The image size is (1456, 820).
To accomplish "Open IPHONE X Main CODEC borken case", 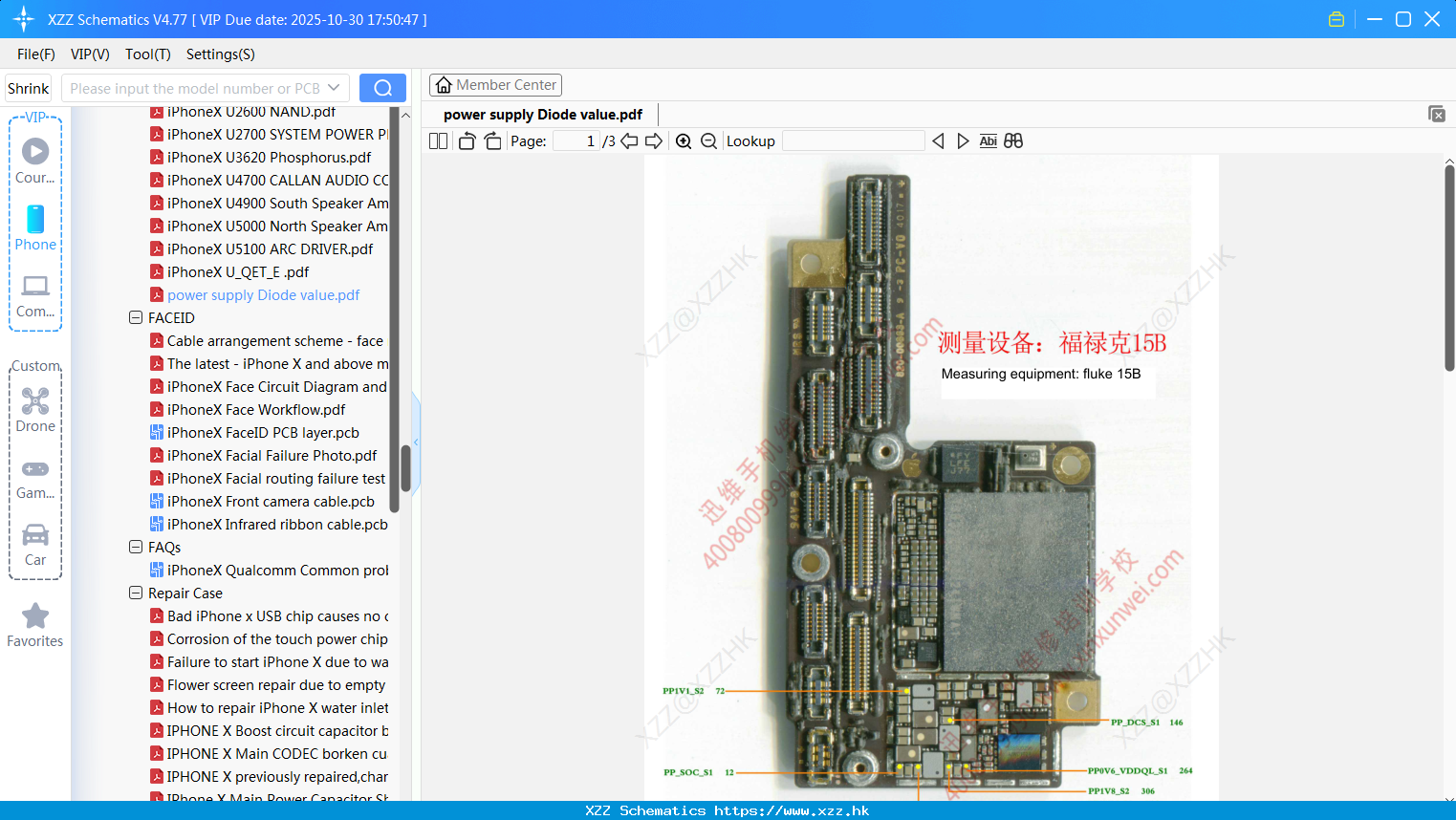I will click(270, 753).
